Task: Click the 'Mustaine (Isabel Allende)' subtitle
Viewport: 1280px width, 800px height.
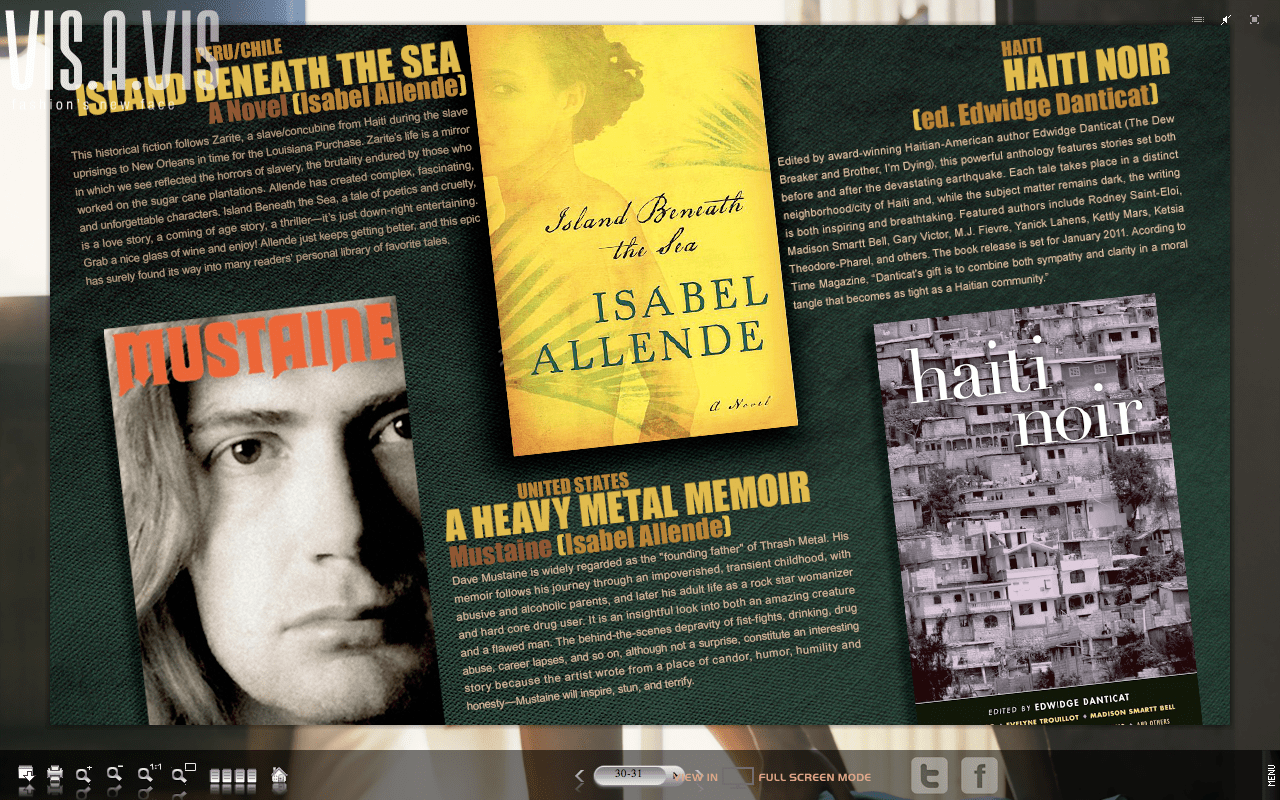Action: tap(591, 540)
